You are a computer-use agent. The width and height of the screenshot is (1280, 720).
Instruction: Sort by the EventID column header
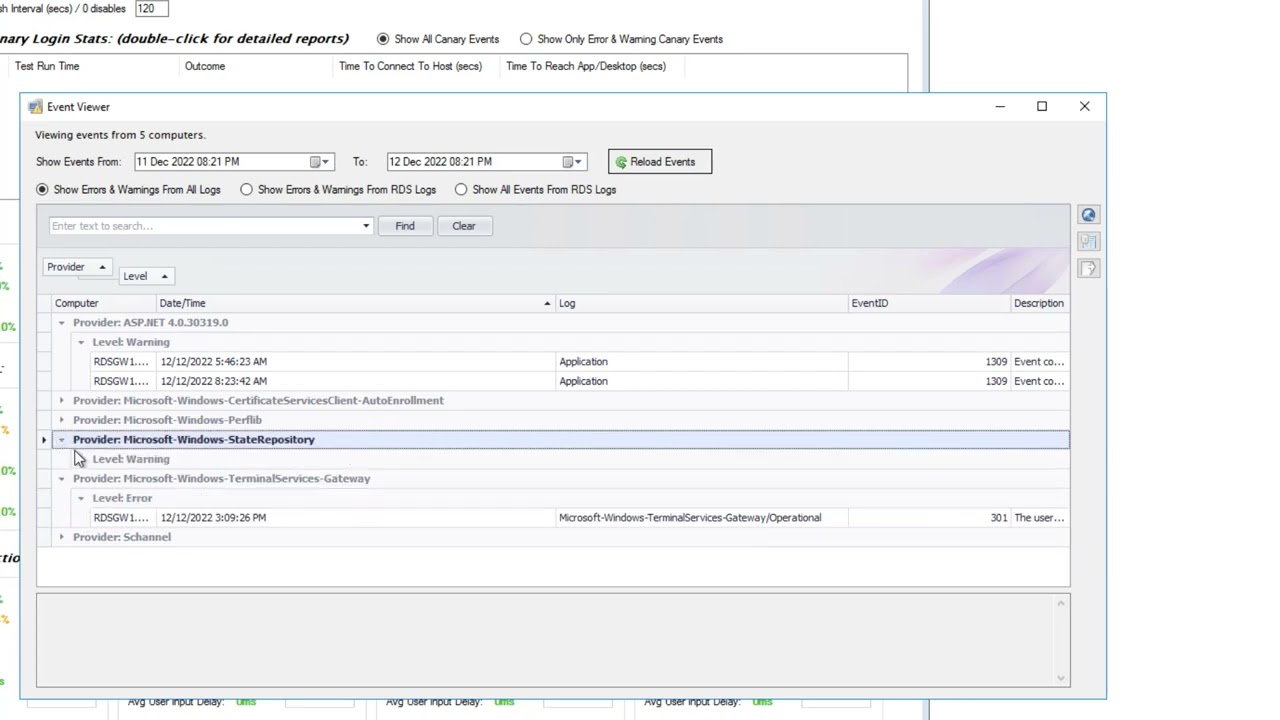(x=929, y=303)
